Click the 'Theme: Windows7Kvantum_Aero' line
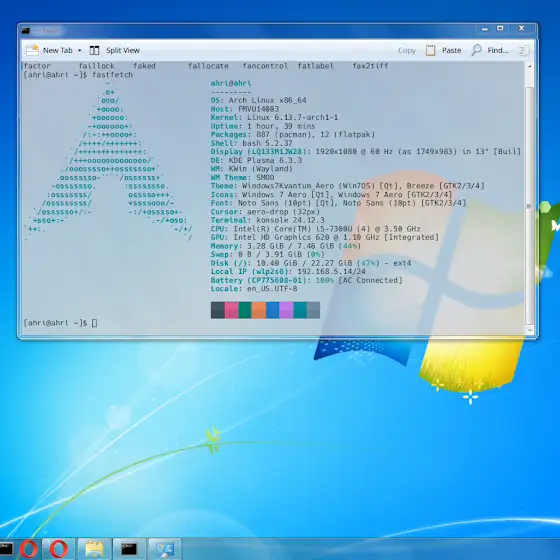This screenshot has width=560, height=560. 348,186
